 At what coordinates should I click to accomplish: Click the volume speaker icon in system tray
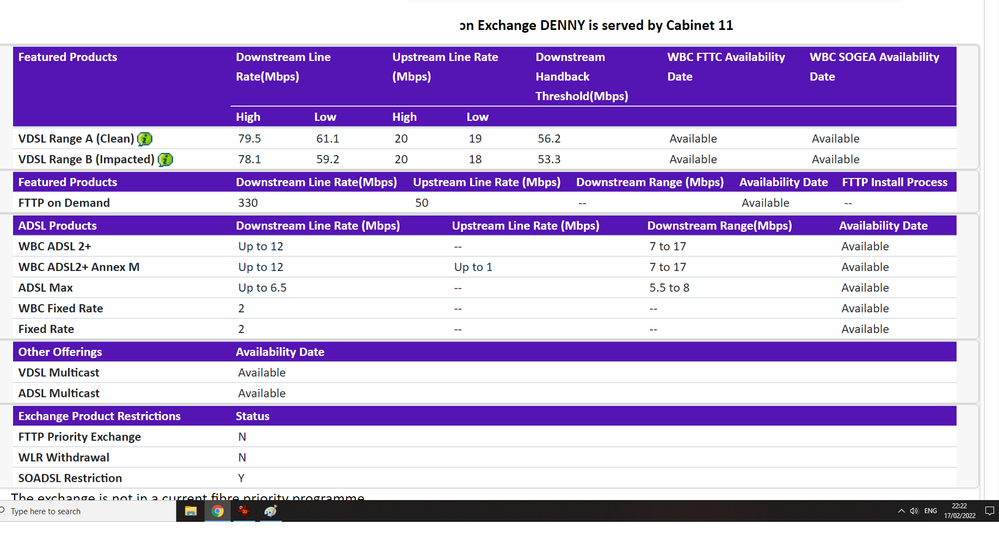click(914, 511)
